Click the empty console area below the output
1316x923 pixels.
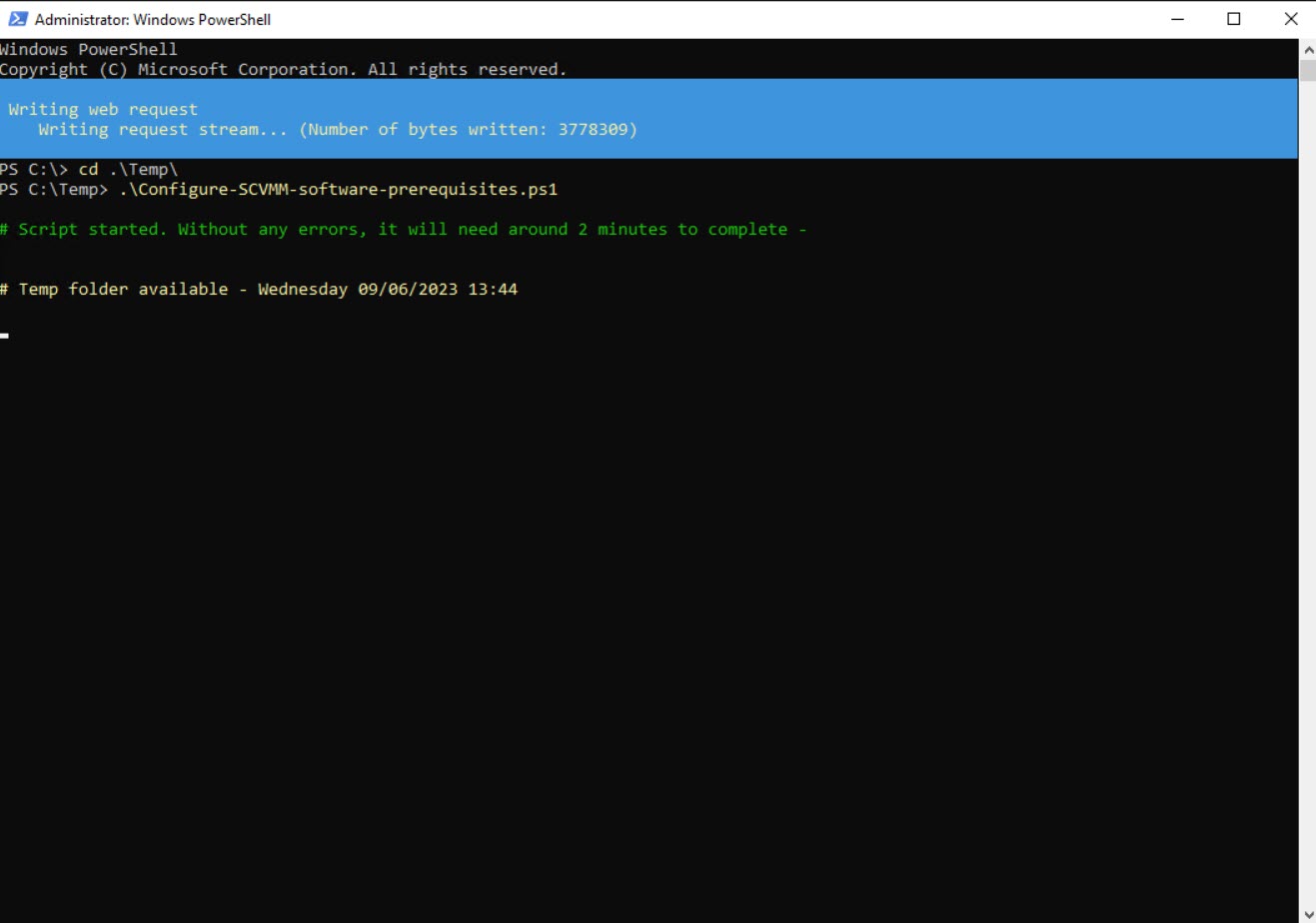tap(650, 599)
